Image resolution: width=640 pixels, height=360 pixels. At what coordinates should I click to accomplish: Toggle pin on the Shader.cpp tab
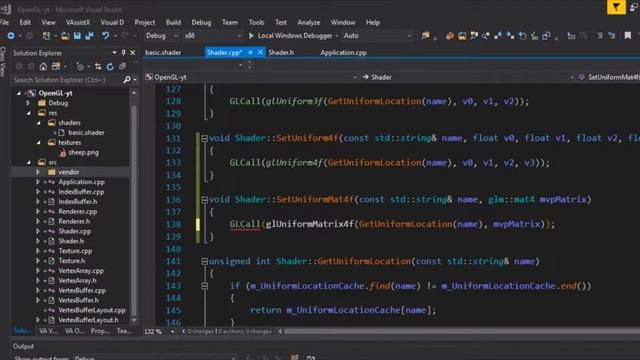[250, 53]
